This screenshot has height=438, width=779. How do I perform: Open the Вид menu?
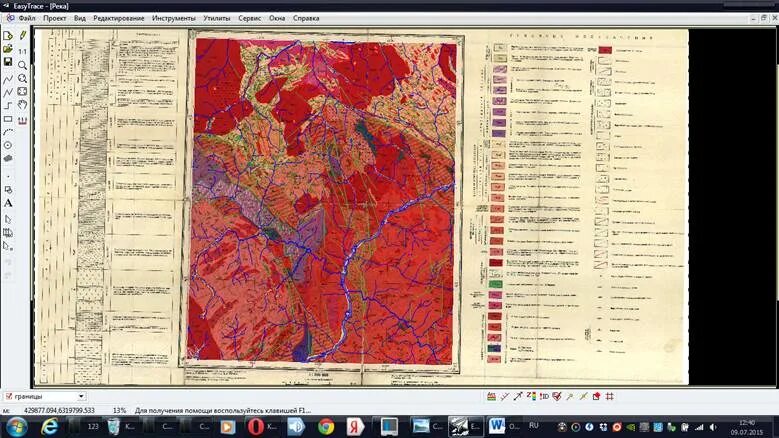coord(79,18)
